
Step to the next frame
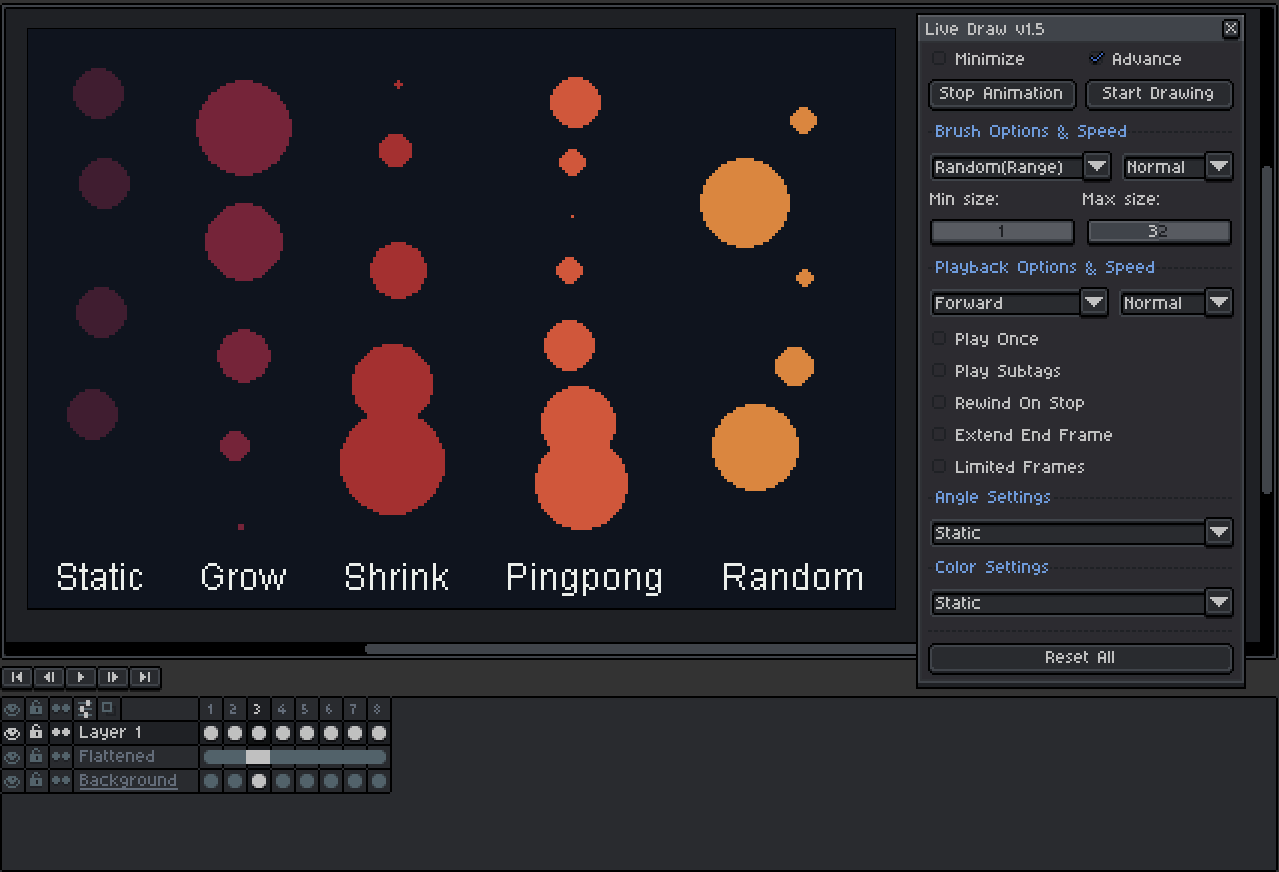(x=113, y=677)
